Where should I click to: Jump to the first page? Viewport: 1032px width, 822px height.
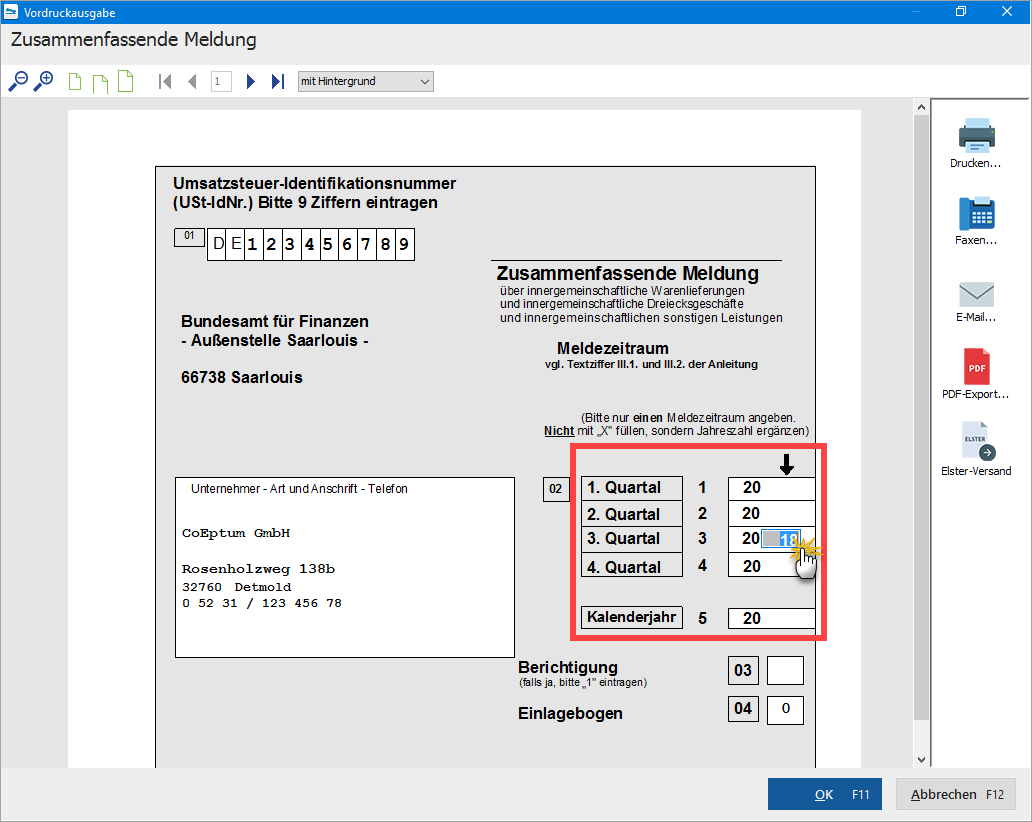click(165, 82)
